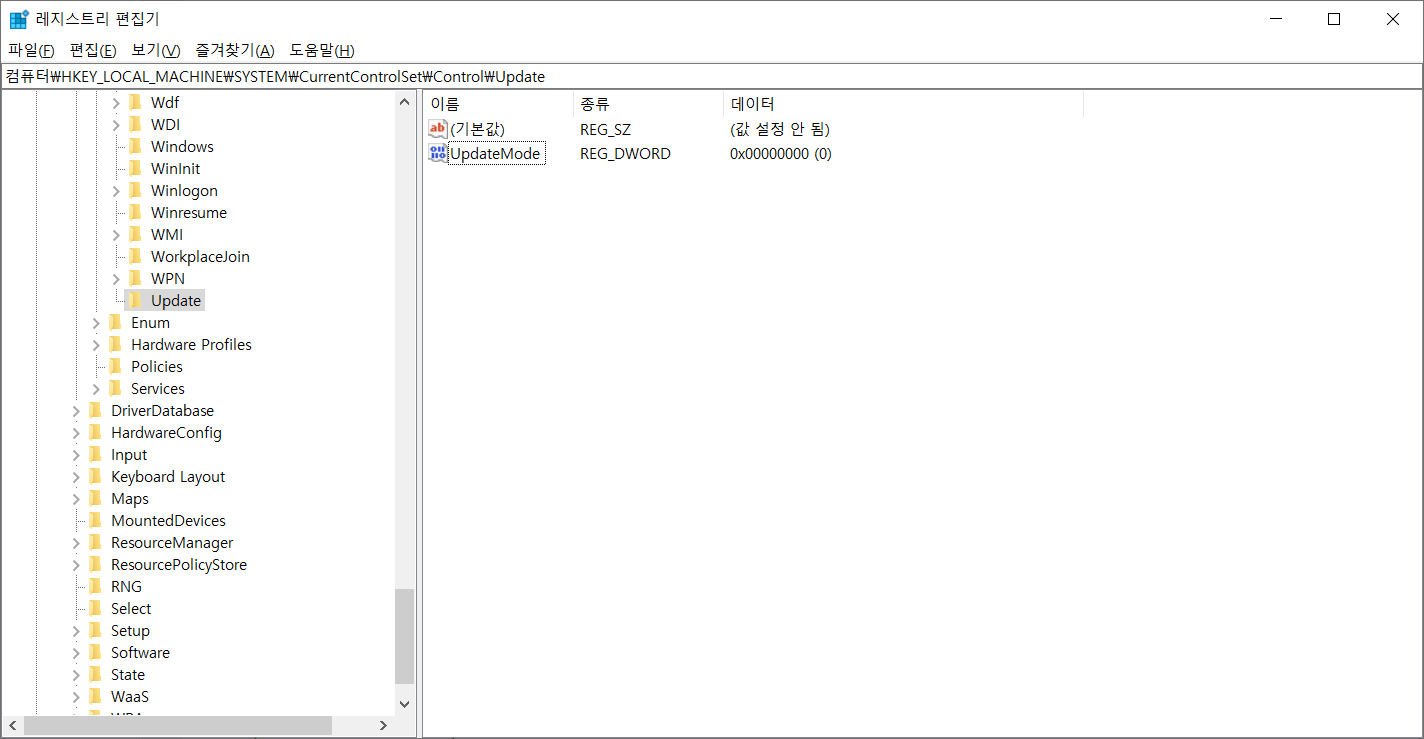Click the tree vertical scrollbar thumb

click(x=404, y=635)
